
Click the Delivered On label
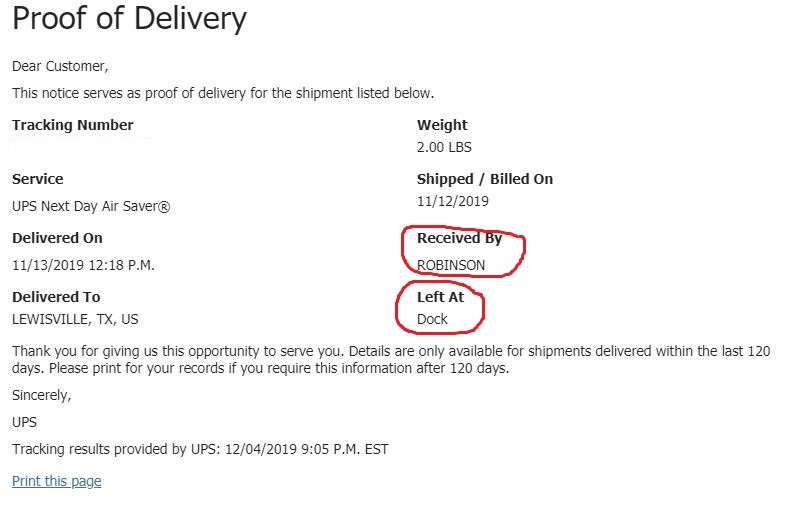[x=57, y=238]
